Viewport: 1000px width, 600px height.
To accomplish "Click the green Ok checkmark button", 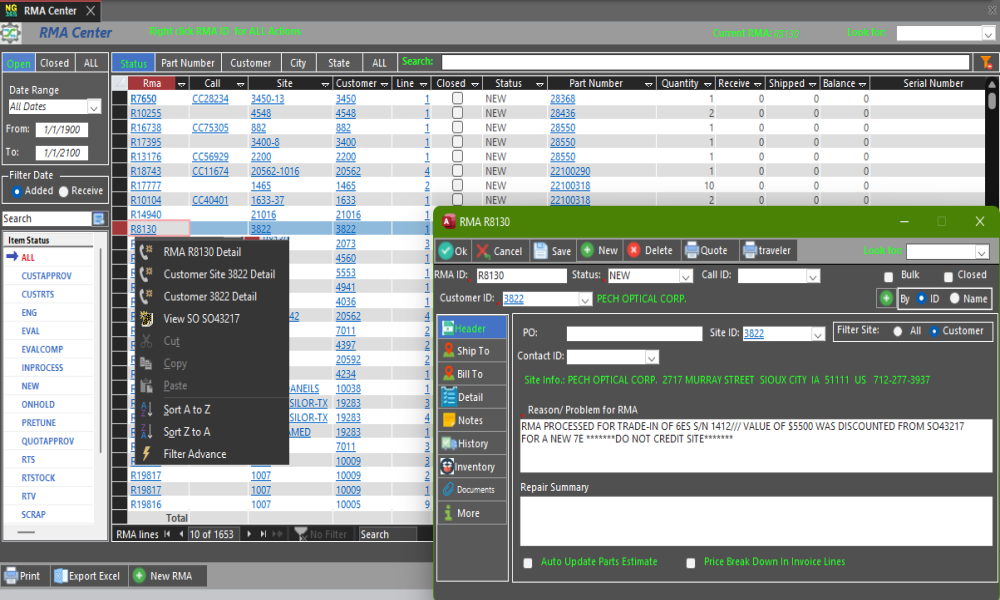I will coord(446,251).
